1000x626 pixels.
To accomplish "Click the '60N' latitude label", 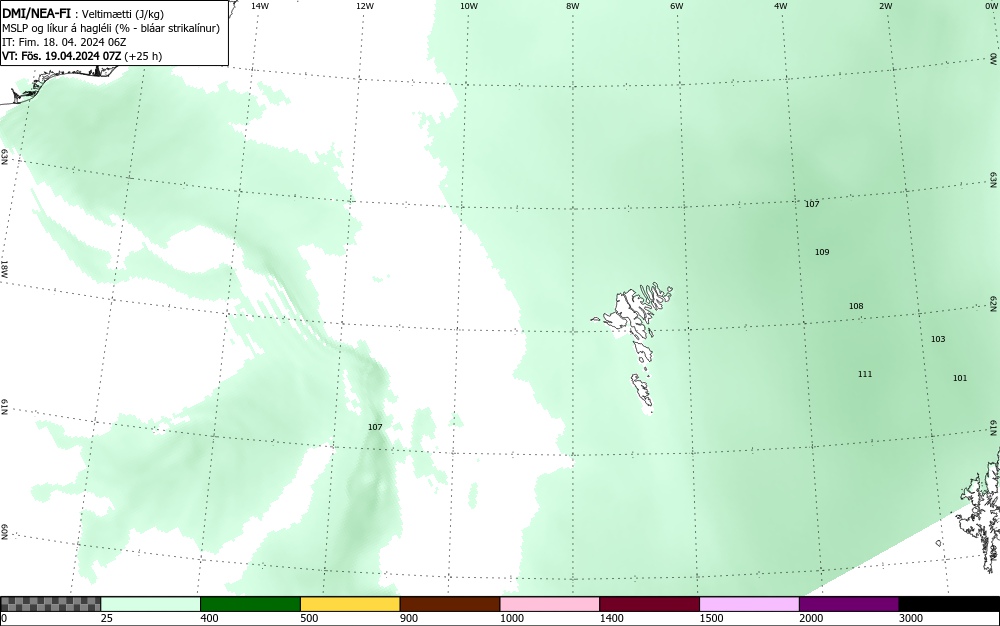I will tap(4, 532).
